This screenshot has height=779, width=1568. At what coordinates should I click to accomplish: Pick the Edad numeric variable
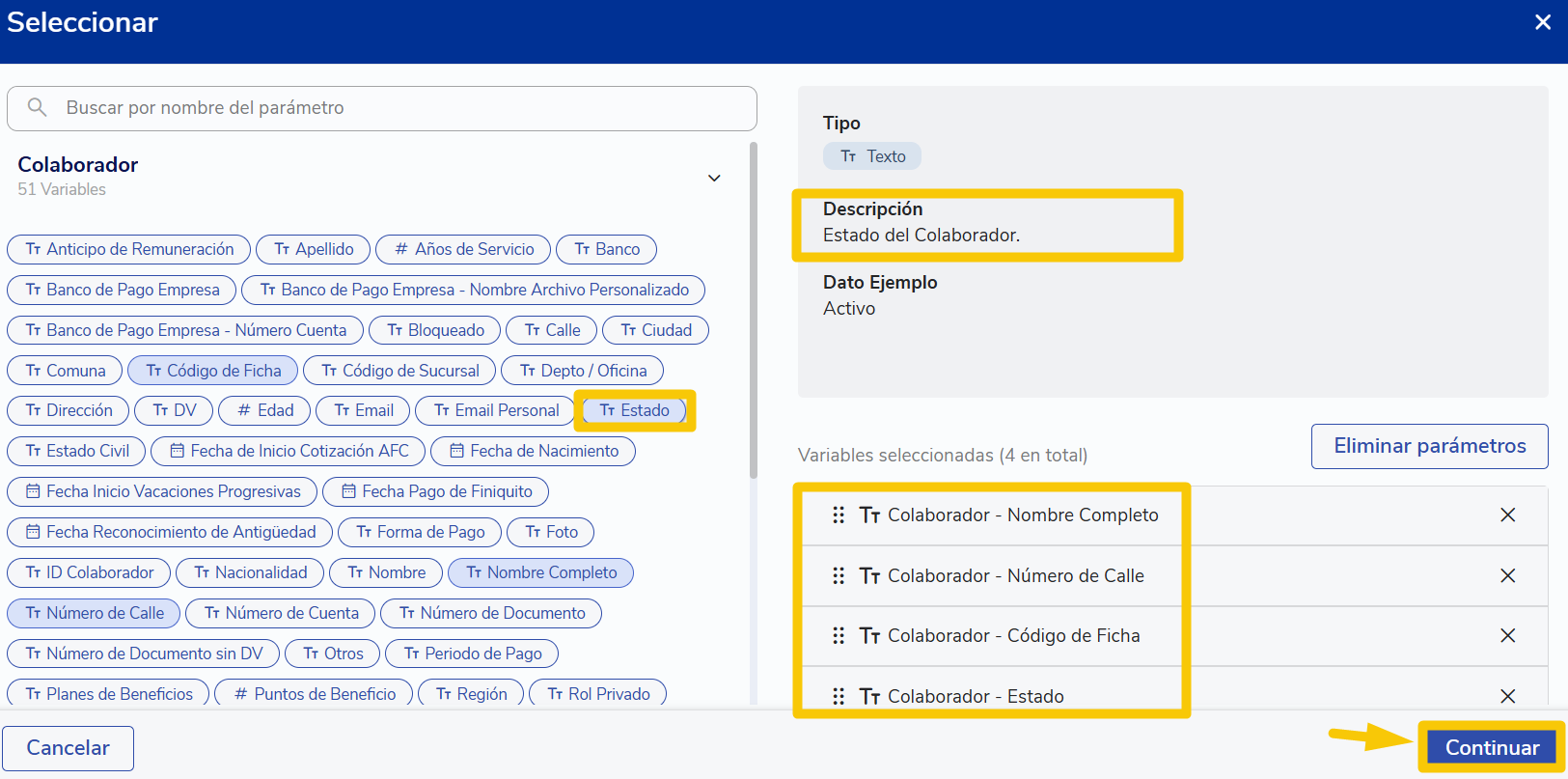tap(264, 410)
